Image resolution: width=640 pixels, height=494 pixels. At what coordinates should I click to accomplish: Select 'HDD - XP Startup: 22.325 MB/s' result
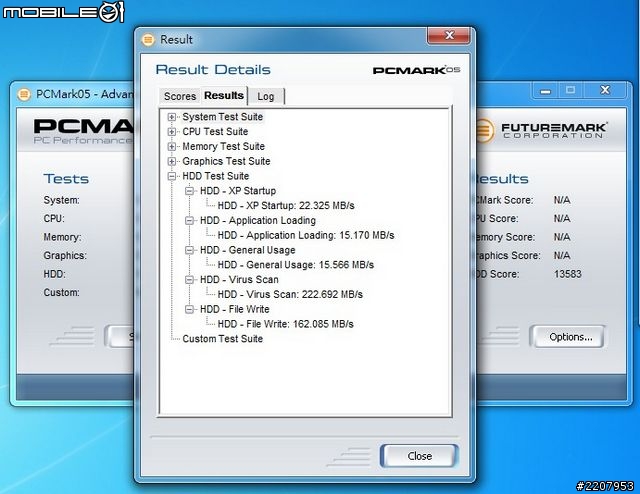(286, 206)
